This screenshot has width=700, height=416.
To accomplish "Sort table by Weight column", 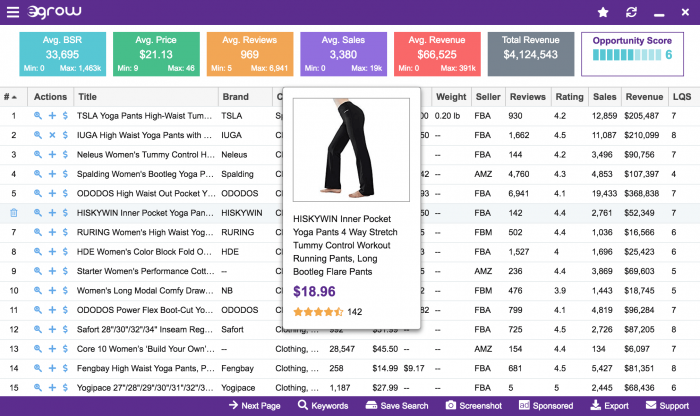I will click(451, 97).
